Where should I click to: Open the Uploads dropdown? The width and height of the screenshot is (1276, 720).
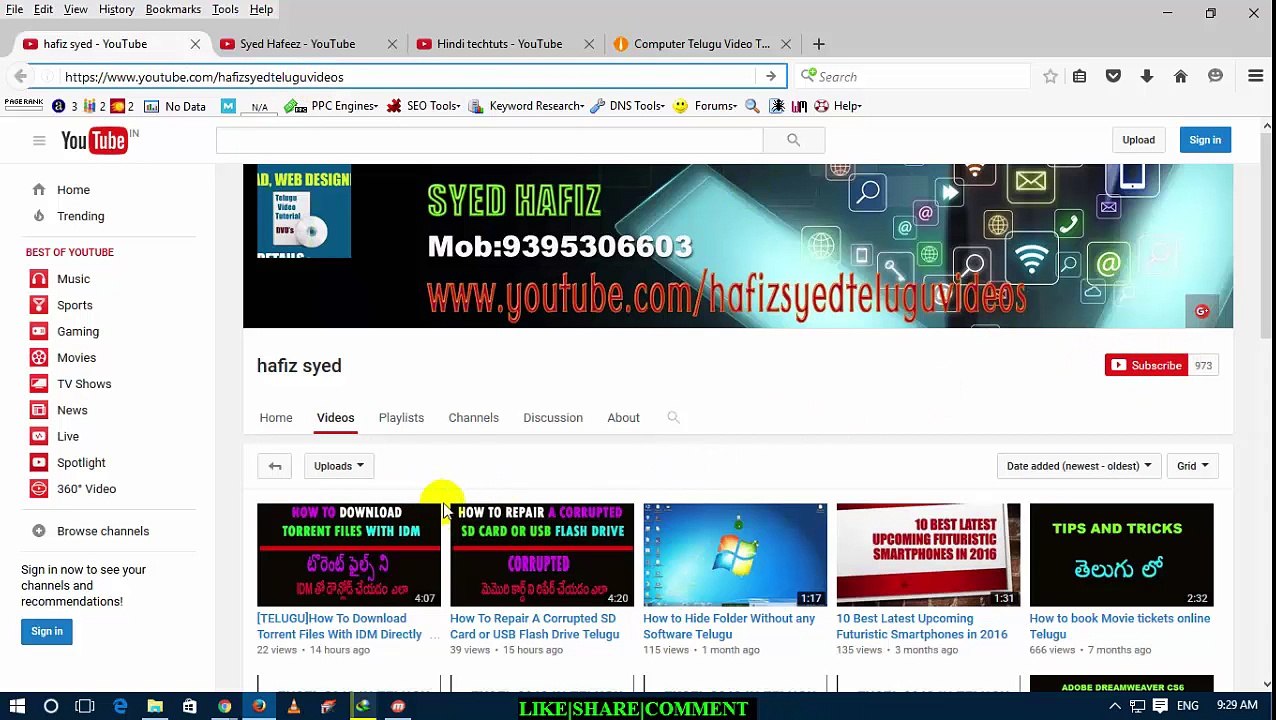(339, 466)
